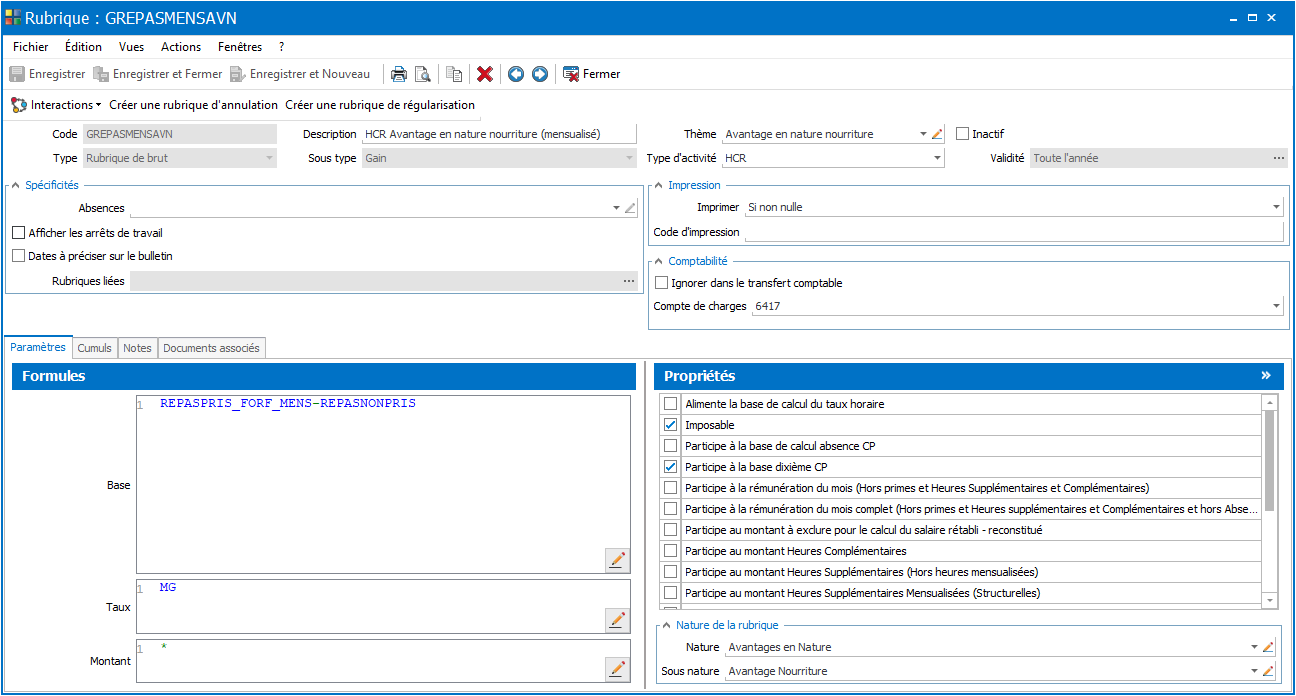Open Compte de charges dropdown
The width and height of the screenshot is (1296, 696).
click(1276, 306)
